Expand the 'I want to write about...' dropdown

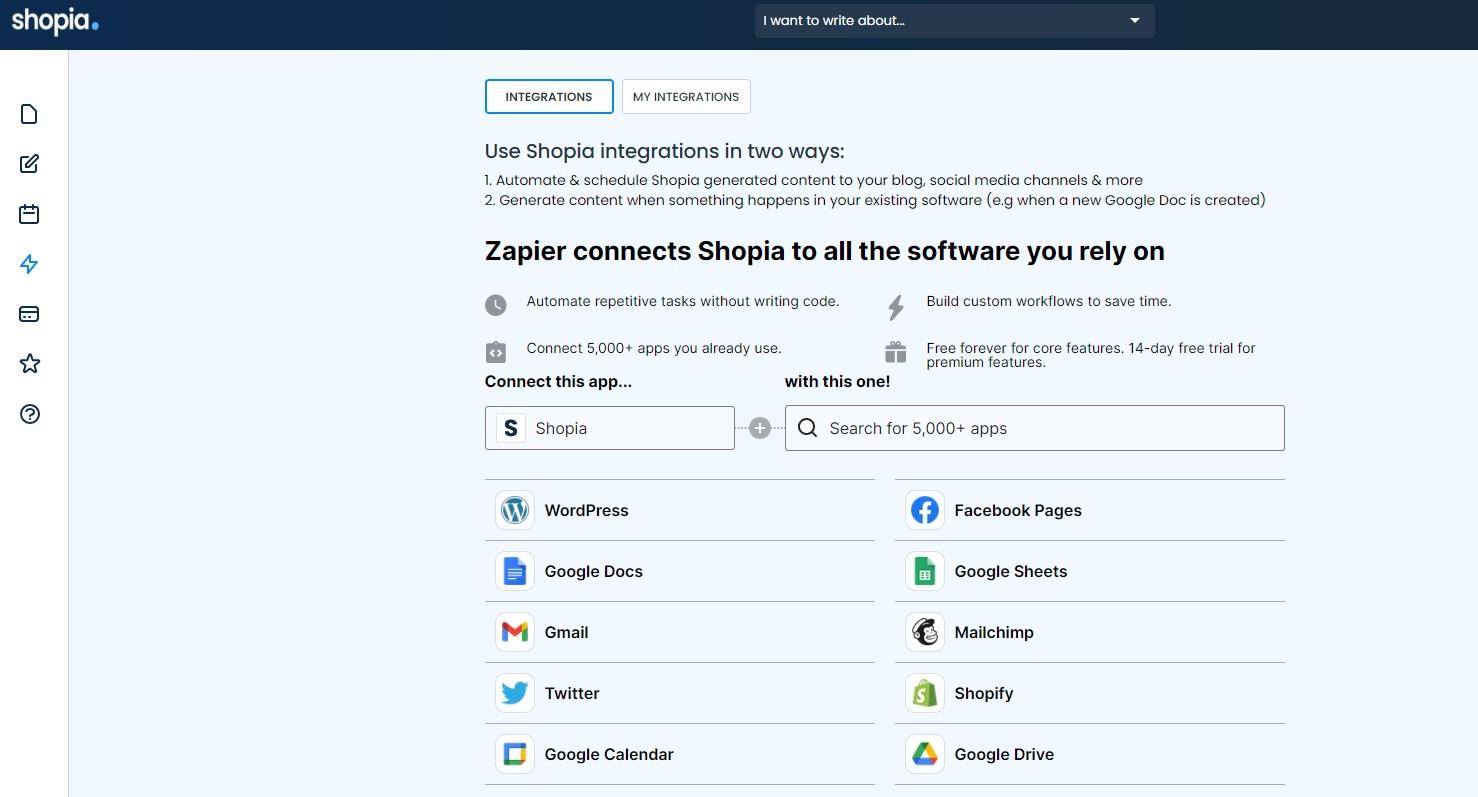(x=955, y=21)
